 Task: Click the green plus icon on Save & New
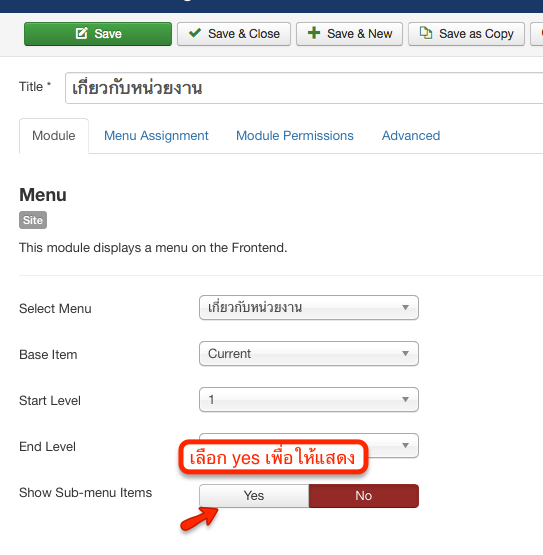(314, 33)
